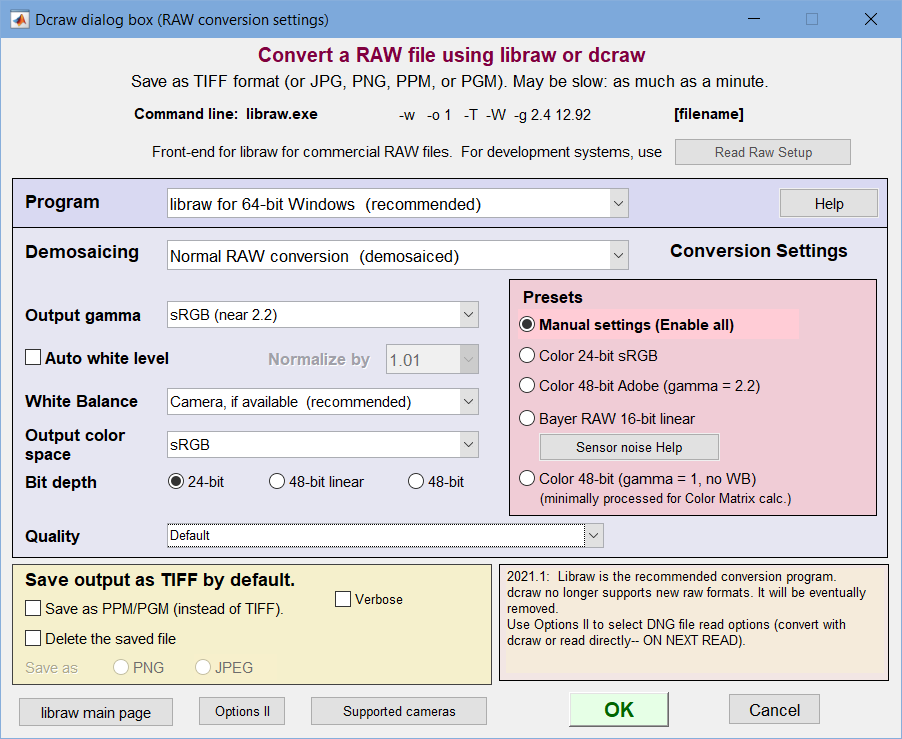Toggle Save as PPM/PGM checkbox
This screenshot has width=902, height=739.
[34, 608]
